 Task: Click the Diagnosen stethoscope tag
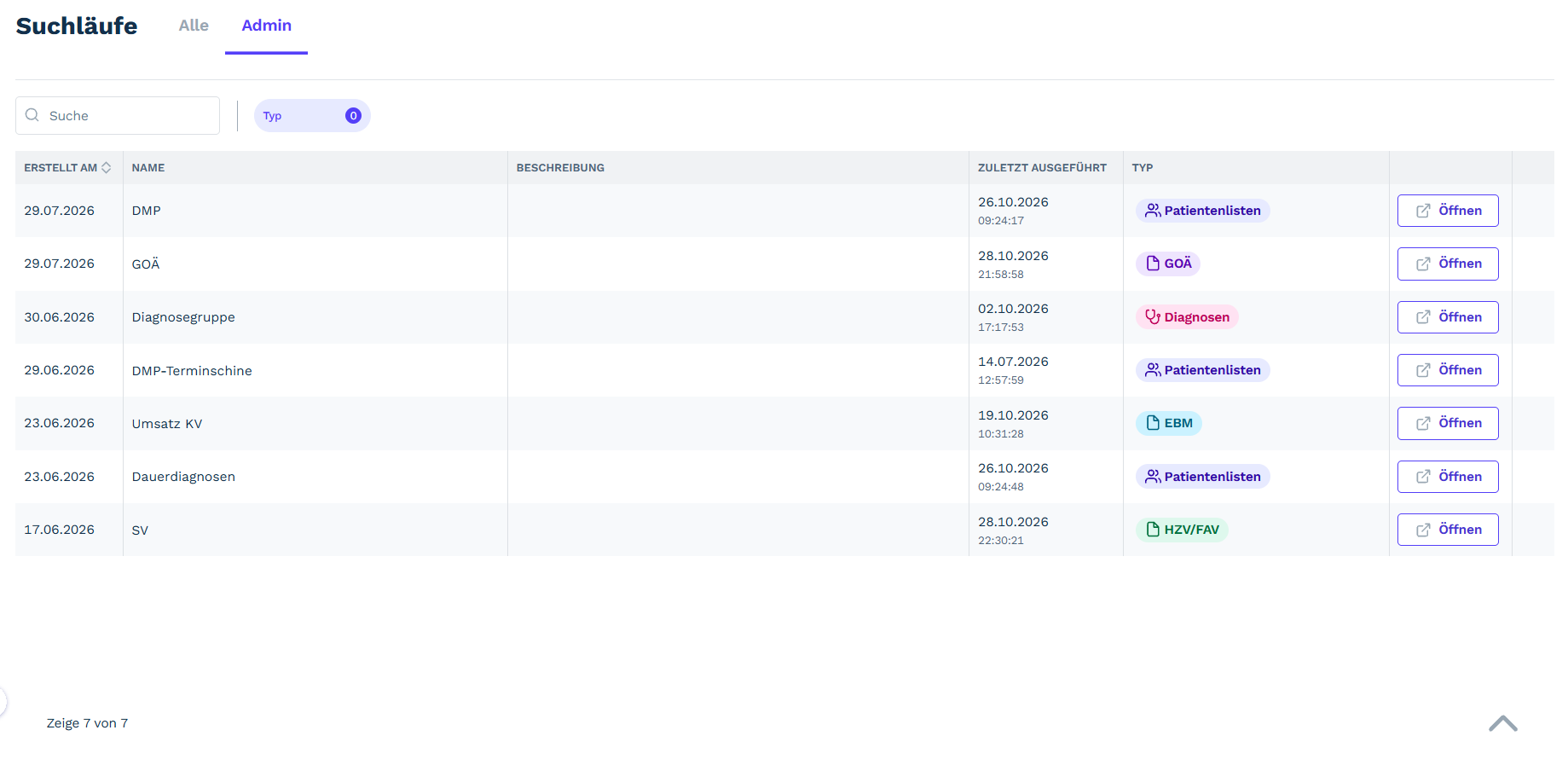click(1187, 317)
